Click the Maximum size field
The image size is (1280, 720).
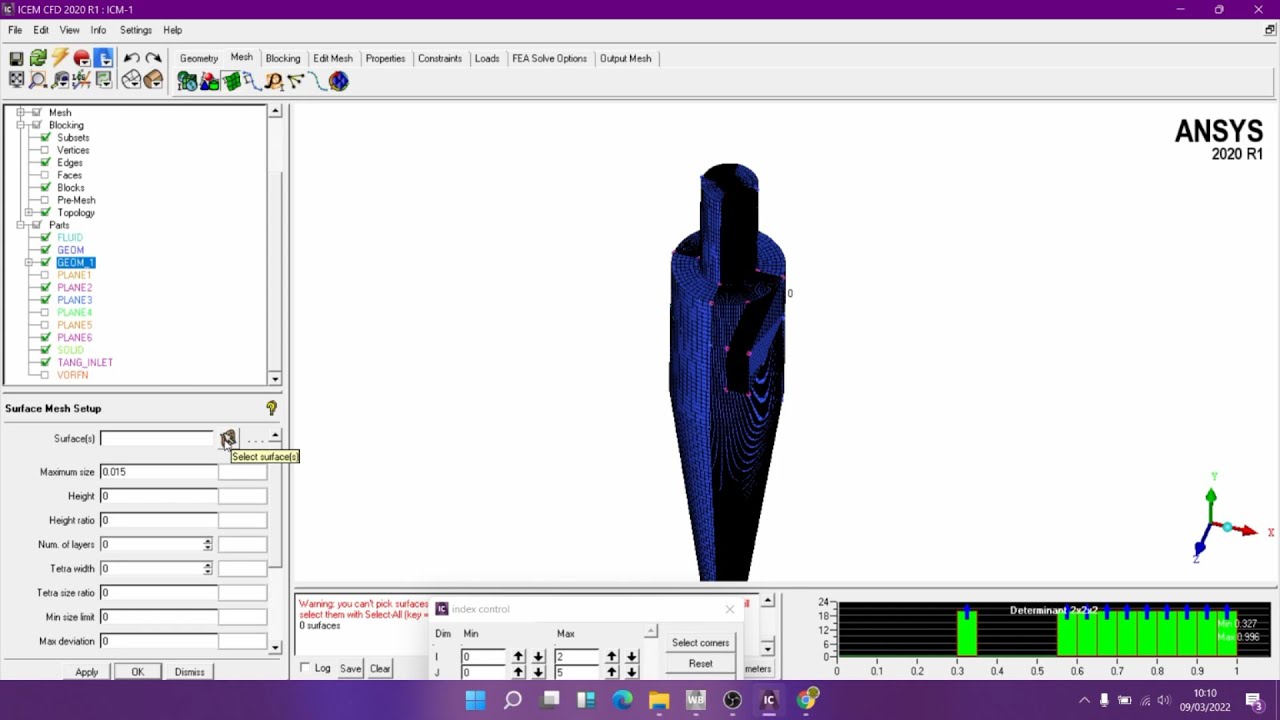click(x=158, y=472)
